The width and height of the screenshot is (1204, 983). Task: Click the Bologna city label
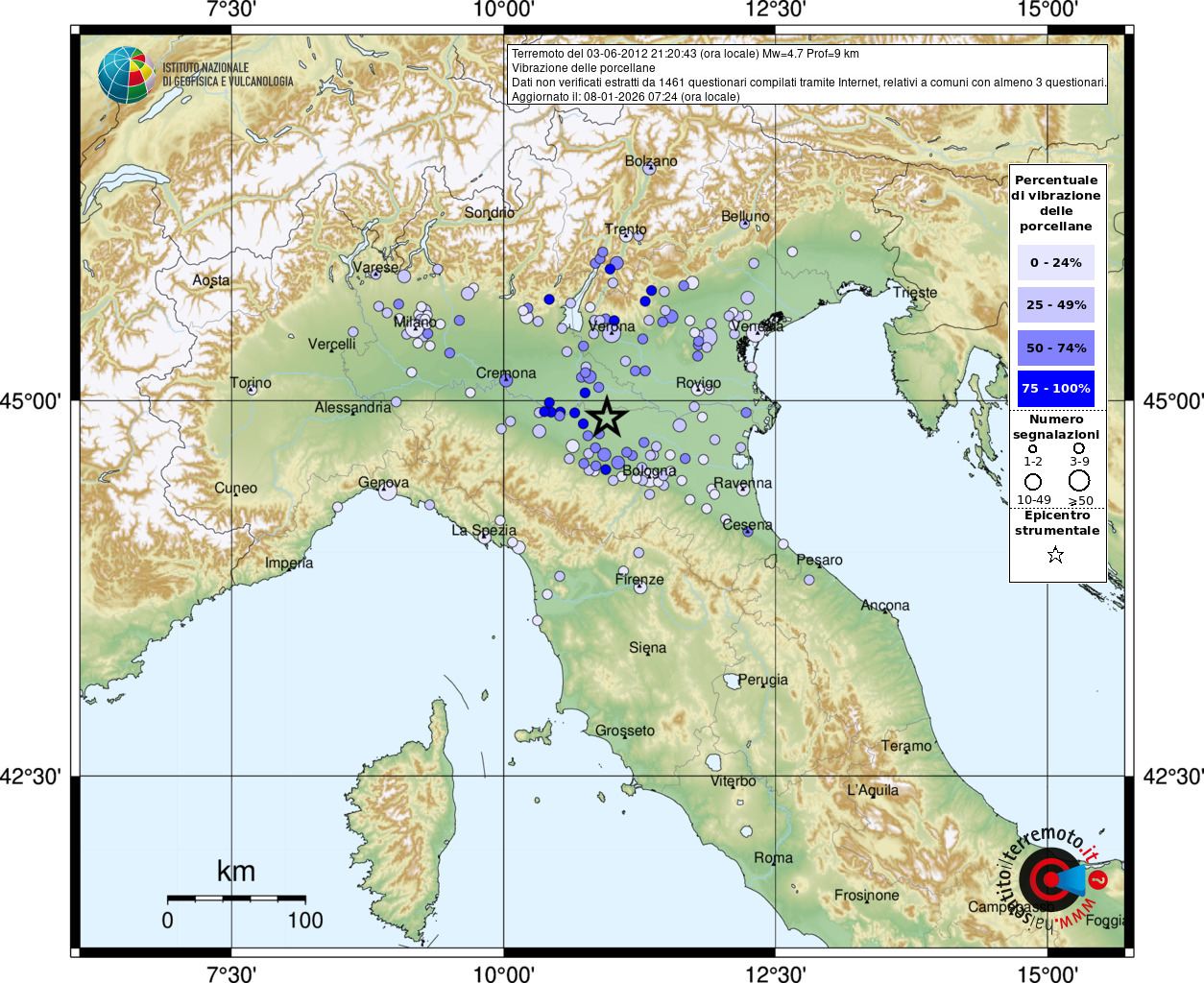point(649,471)
